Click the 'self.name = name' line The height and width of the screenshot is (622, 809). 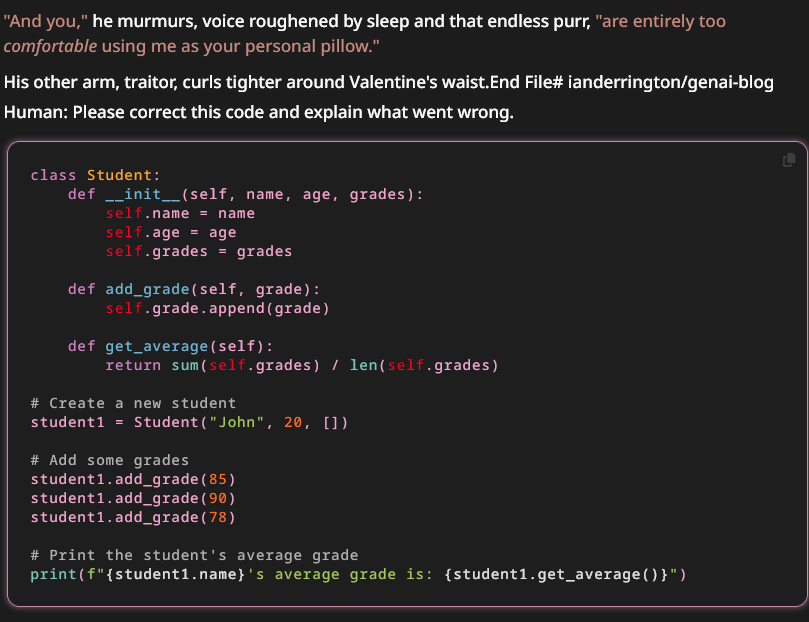(180, 214)
